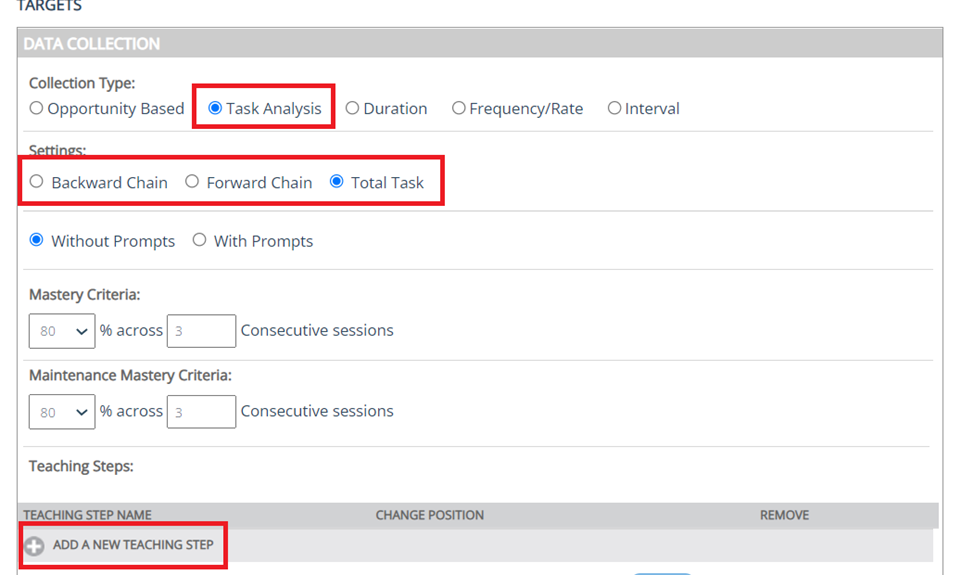Pick Frequency/Rate collection type
The height and width of the screenshot is (575, 974).
458,109
